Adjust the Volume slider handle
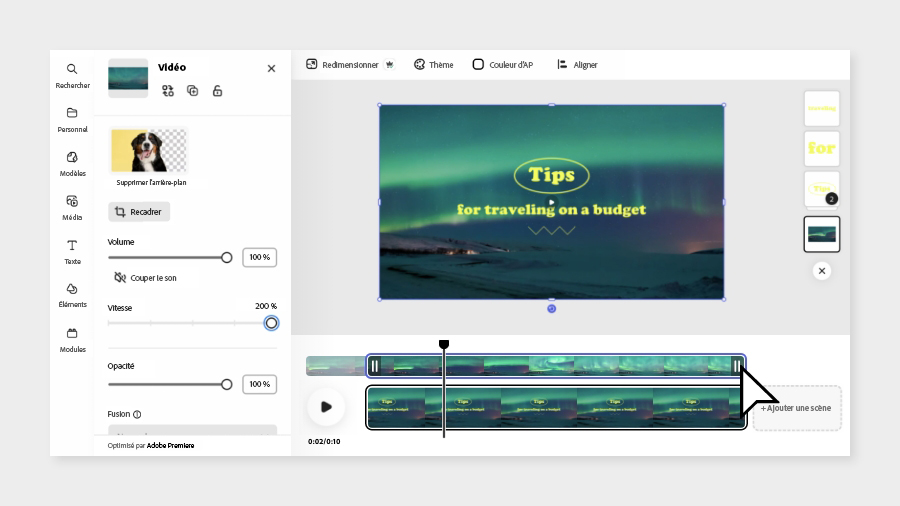The image size is (900, 506). pyautogui.click(x=227, y=258)
